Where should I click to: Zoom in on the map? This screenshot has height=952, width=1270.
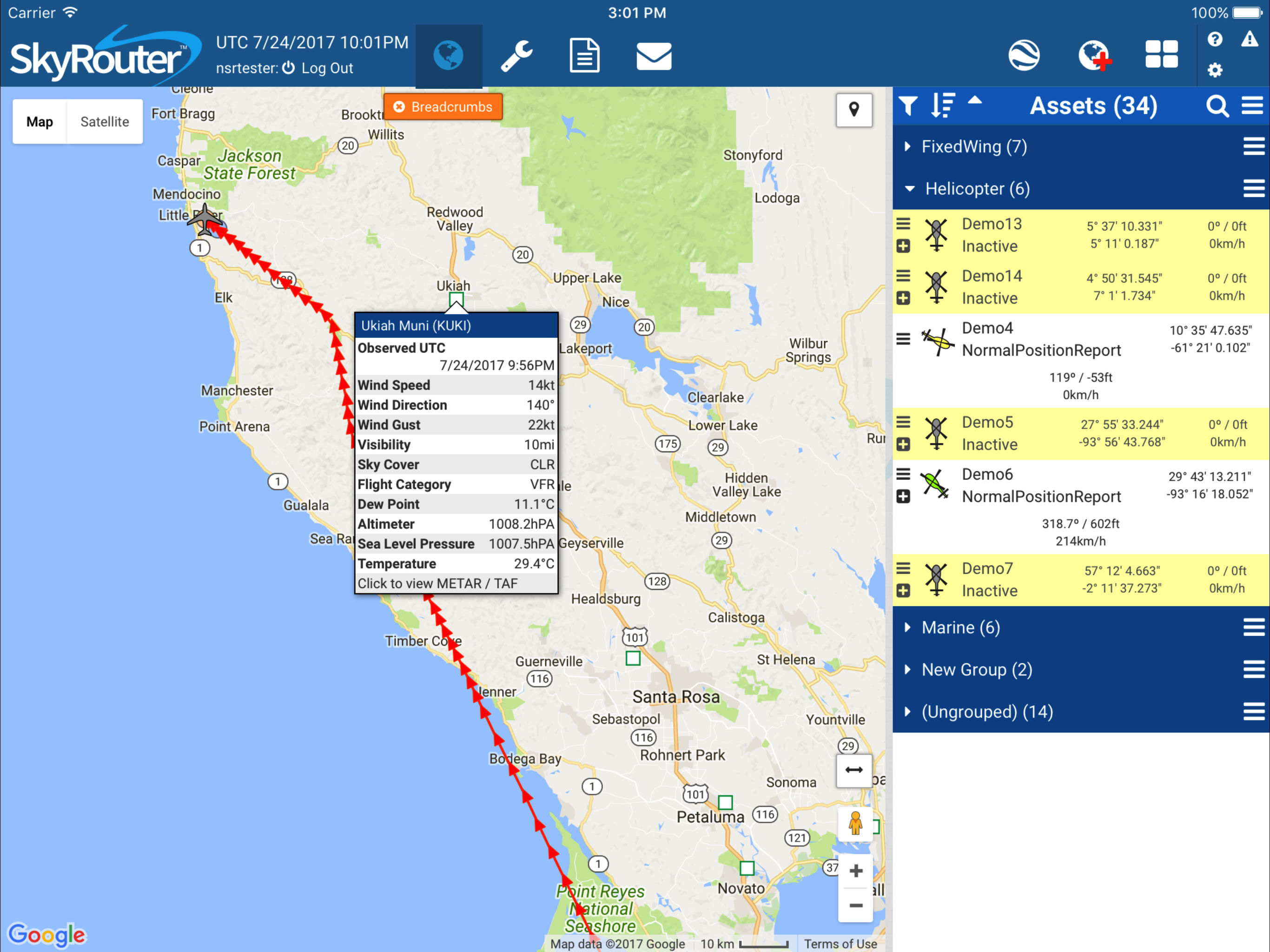point(855,871)
